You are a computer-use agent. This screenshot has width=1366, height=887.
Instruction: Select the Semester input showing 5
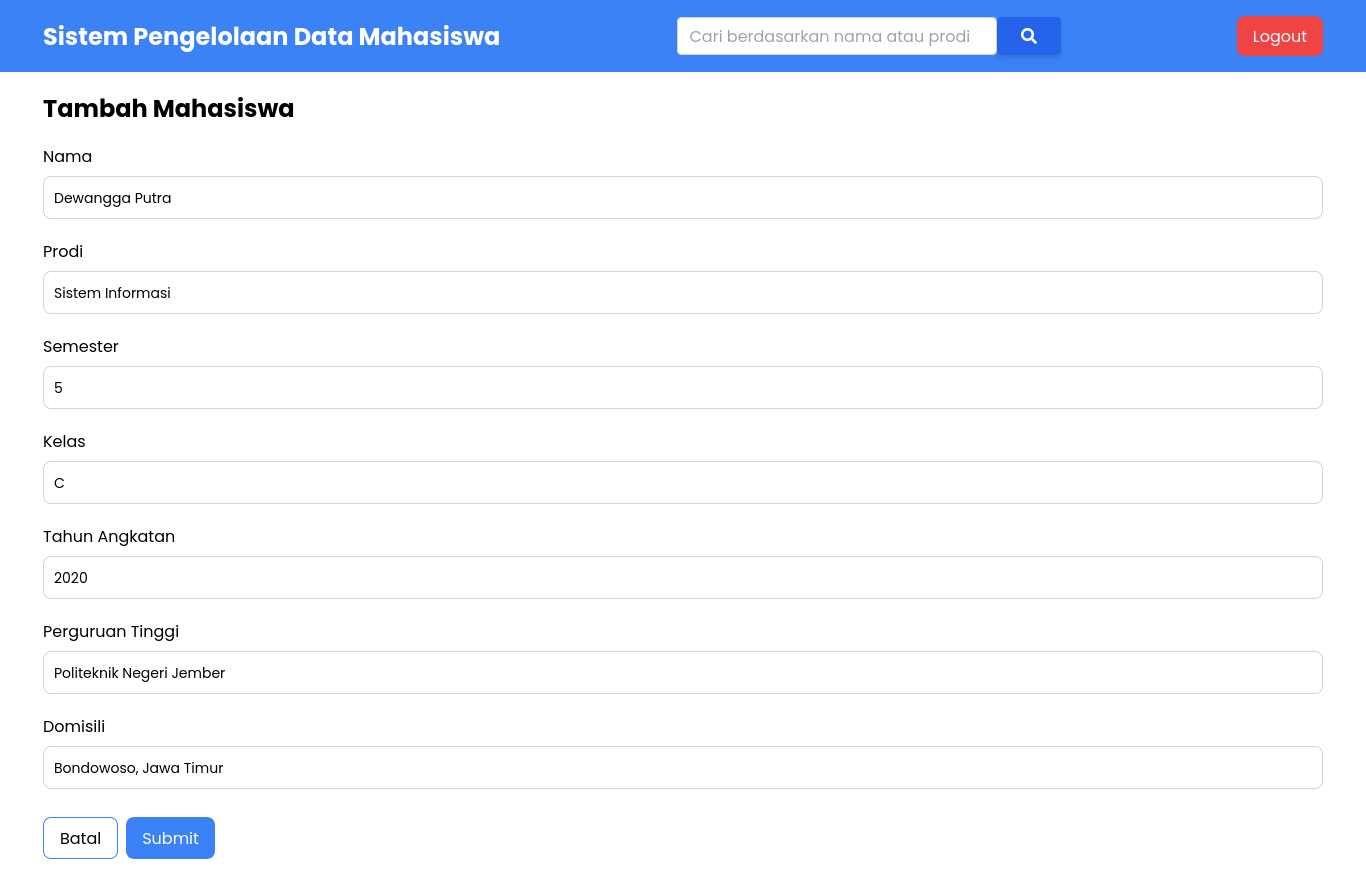683,388
